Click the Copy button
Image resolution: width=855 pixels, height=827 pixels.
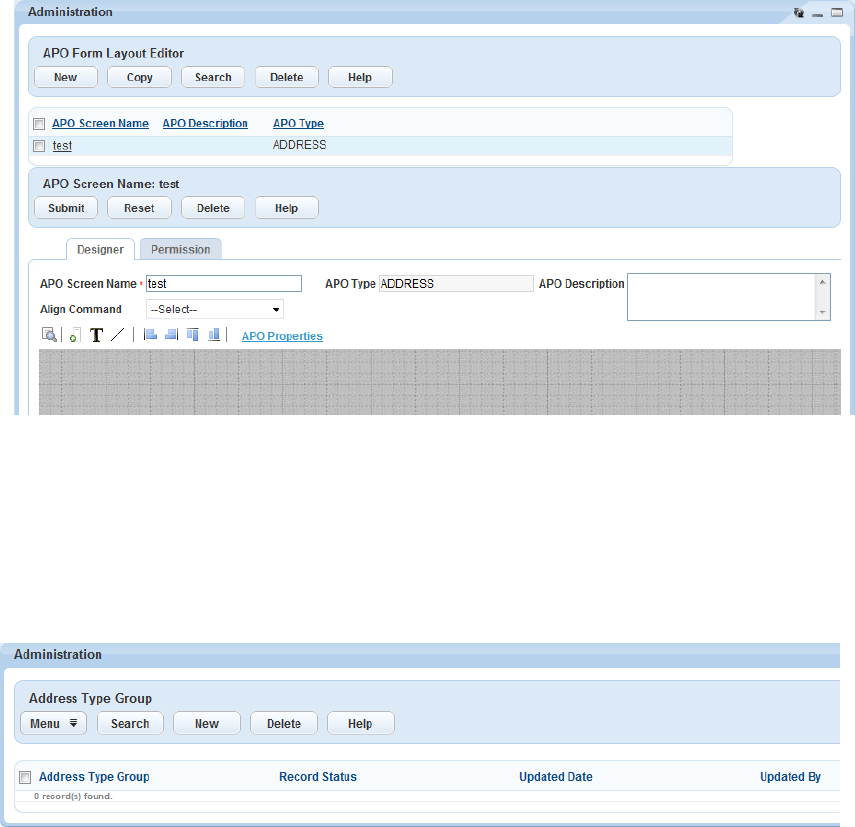click(140, 77)
